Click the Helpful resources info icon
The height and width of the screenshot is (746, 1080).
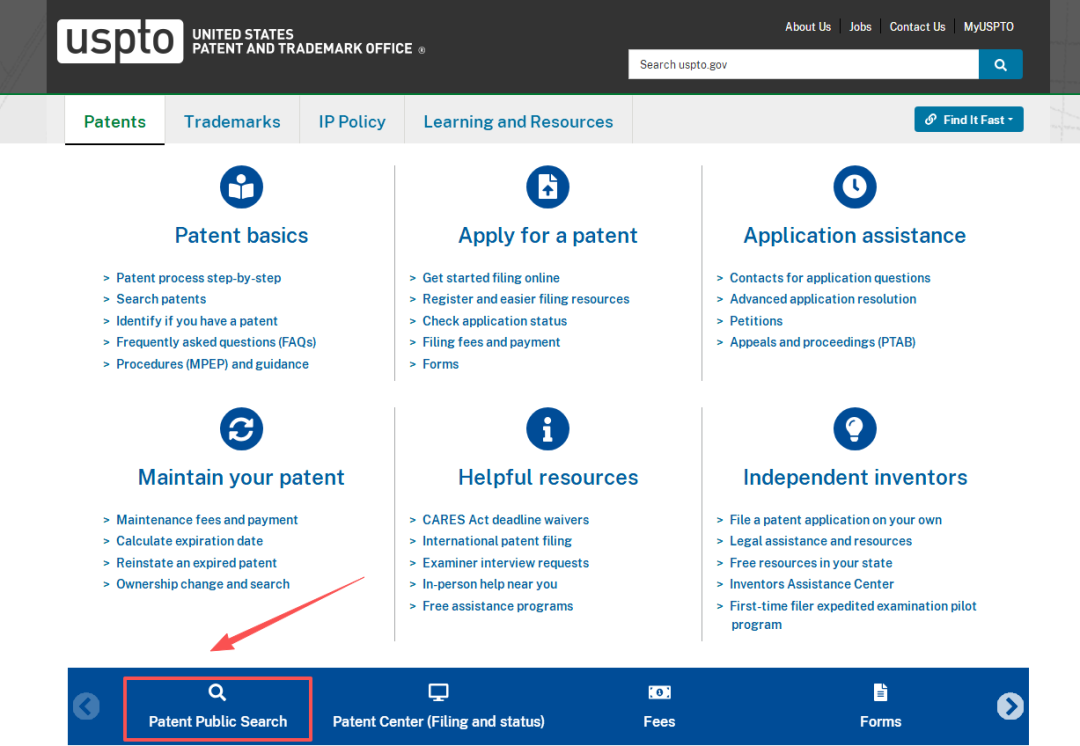click(548, 429)
